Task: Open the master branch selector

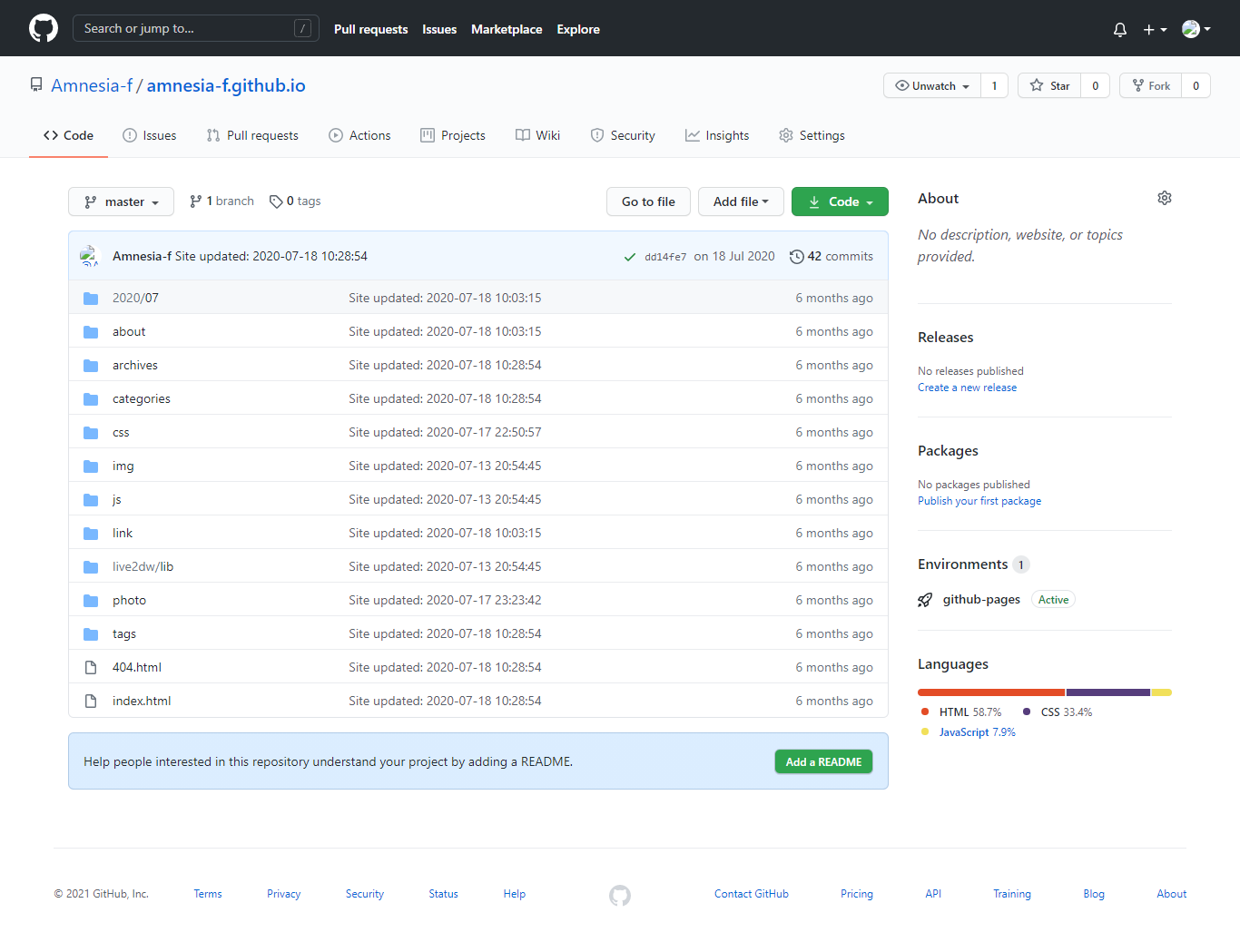Action: click(121, 201)
